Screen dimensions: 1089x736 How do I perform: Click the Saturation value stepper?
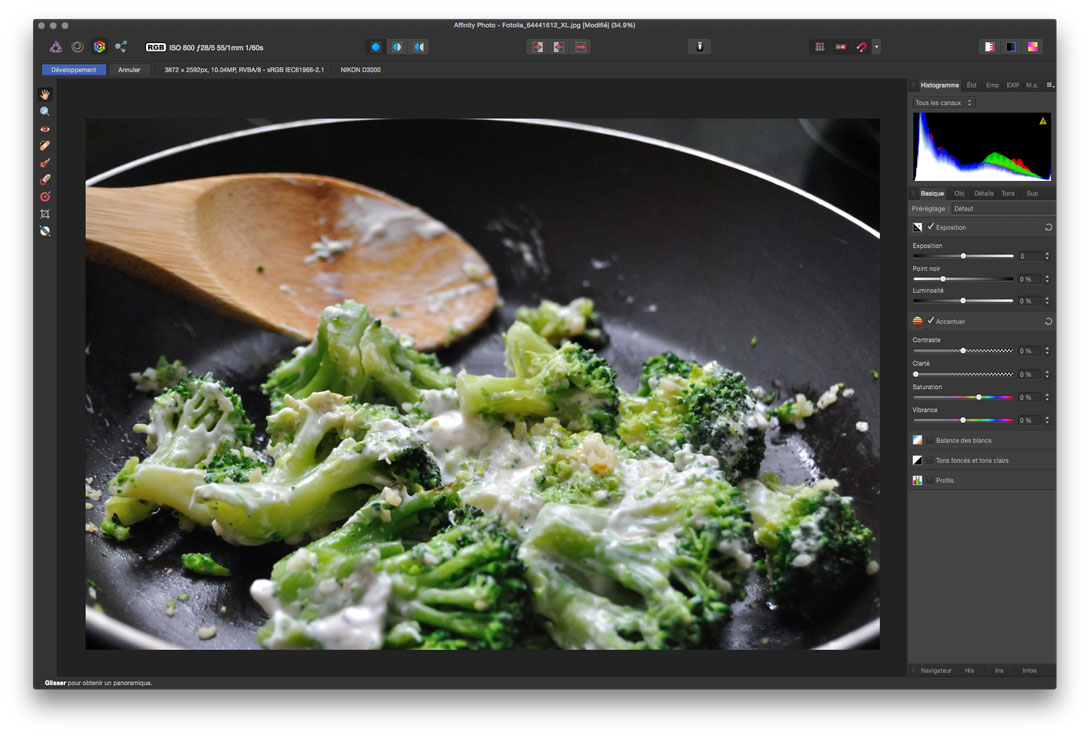1047,397
